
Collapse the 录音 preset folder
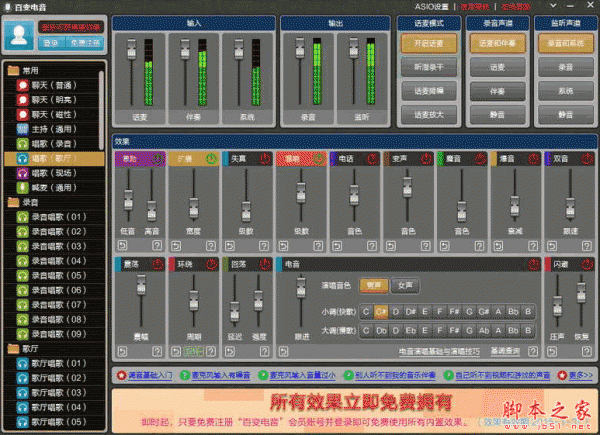[13, 202]
